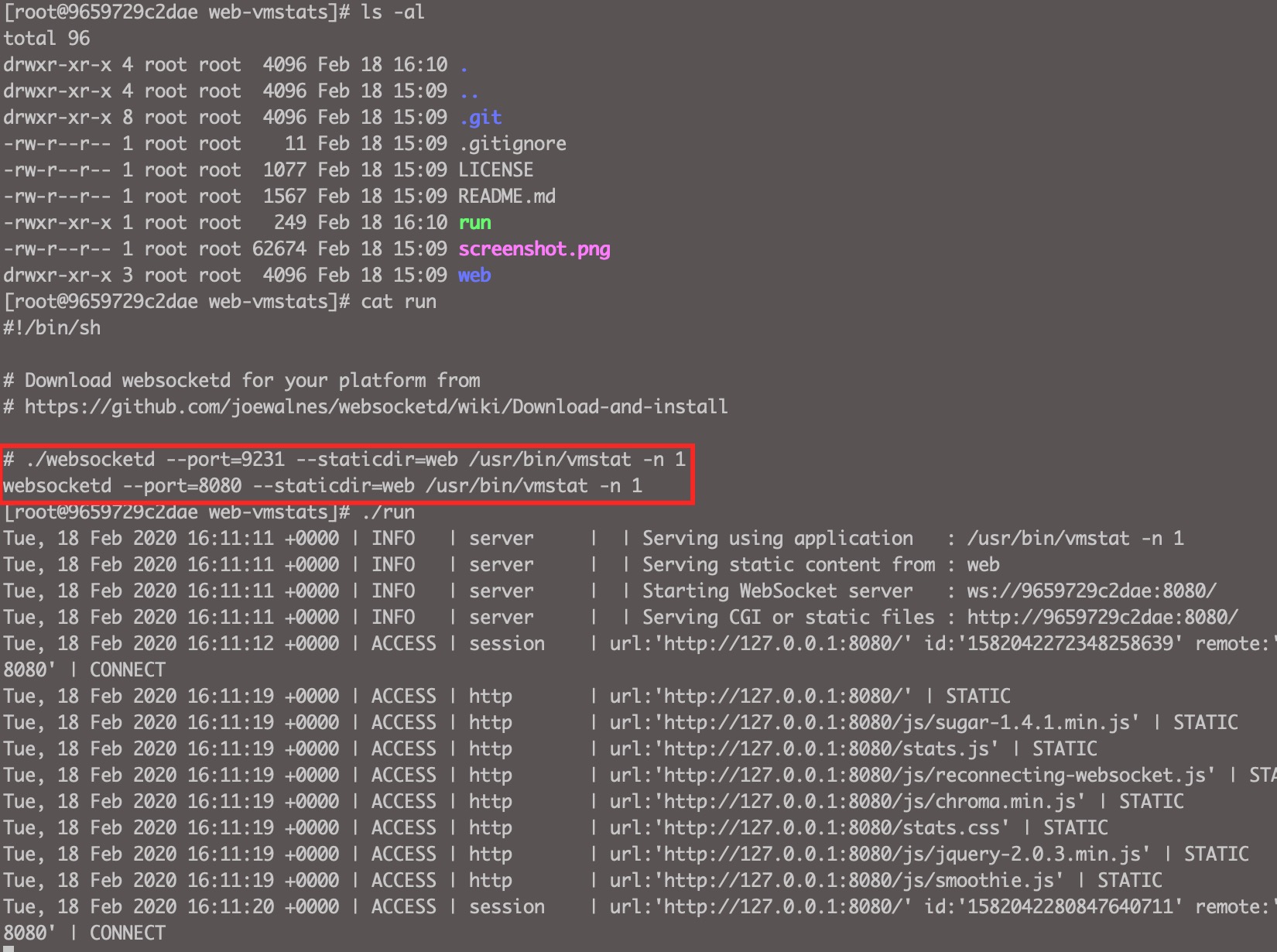The width and height of the screenshot is (1277, 952).
Task: Click the blue .git directory name
Action: click(x=480, y=118)
